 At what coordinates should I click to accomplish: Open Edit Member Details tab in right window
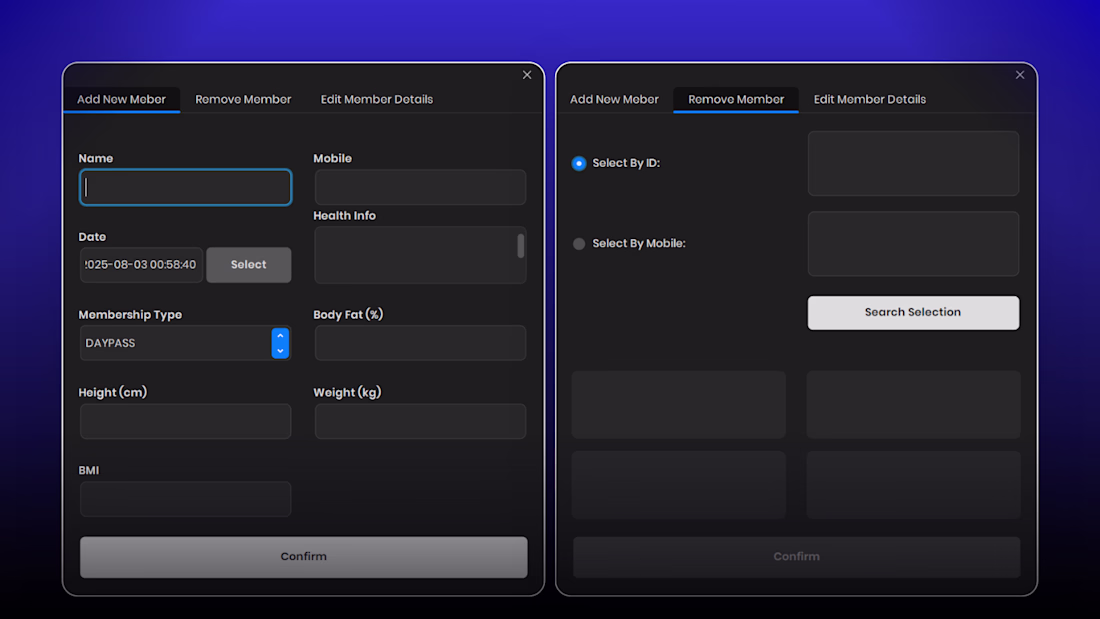coord(870,100)
